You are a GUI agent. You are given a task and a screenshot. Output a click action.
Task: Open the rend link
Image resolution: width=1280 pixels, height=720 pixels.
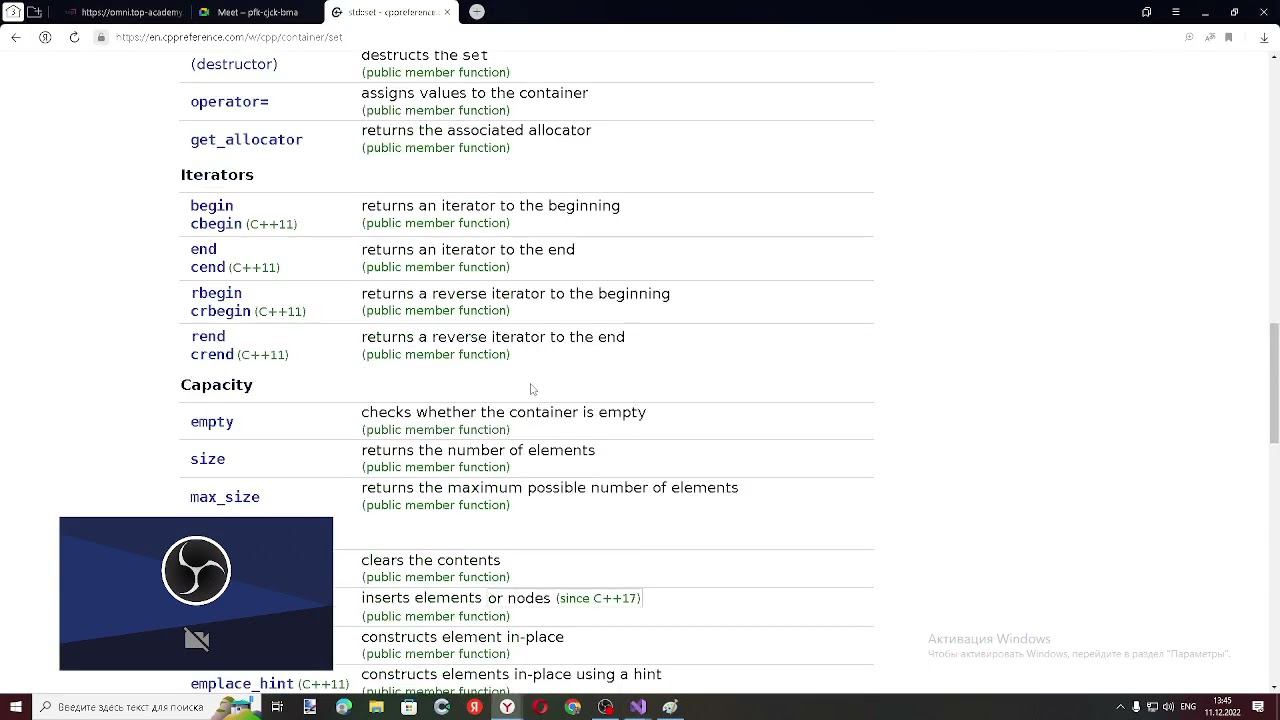point(208,337)
